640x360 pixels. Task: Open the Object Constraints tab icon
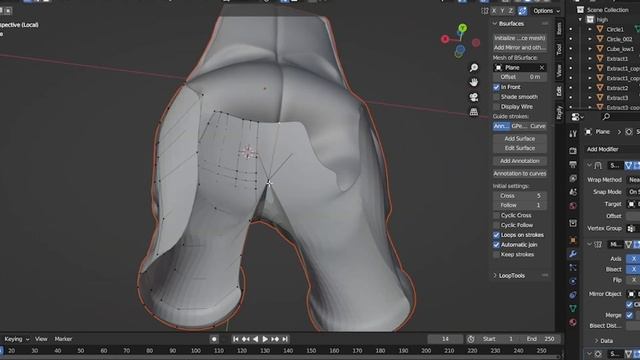tap(573, 295)
